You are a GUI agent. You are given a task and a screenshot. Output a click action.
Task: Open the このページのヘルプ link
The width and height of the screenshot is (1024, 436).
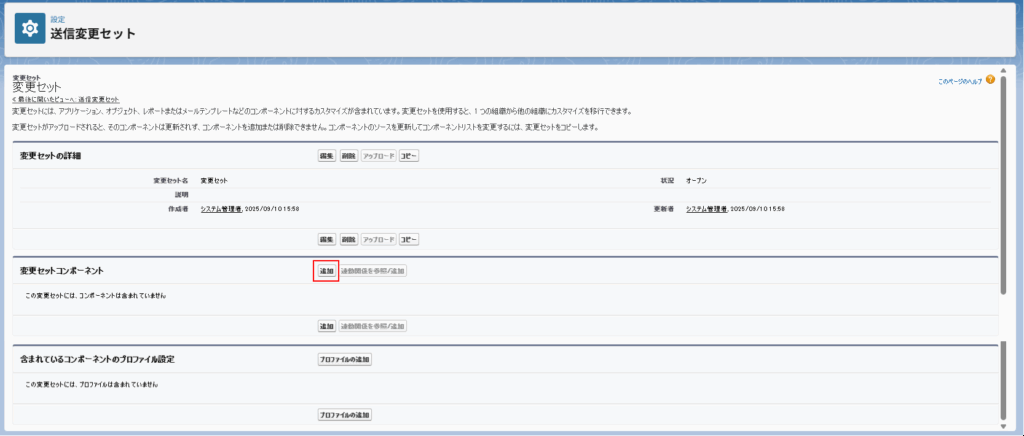tap(960, 81)
